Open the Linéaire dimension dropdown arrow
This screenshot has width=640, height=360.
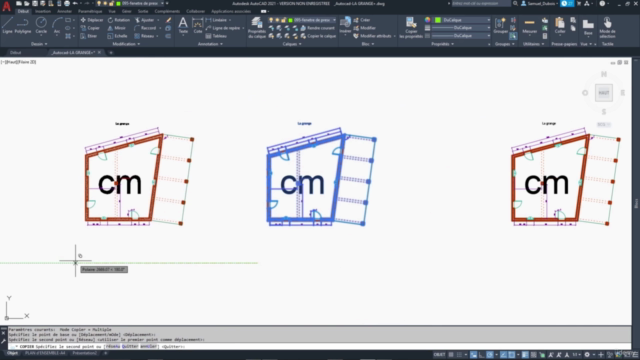click(x=230, y=20)
